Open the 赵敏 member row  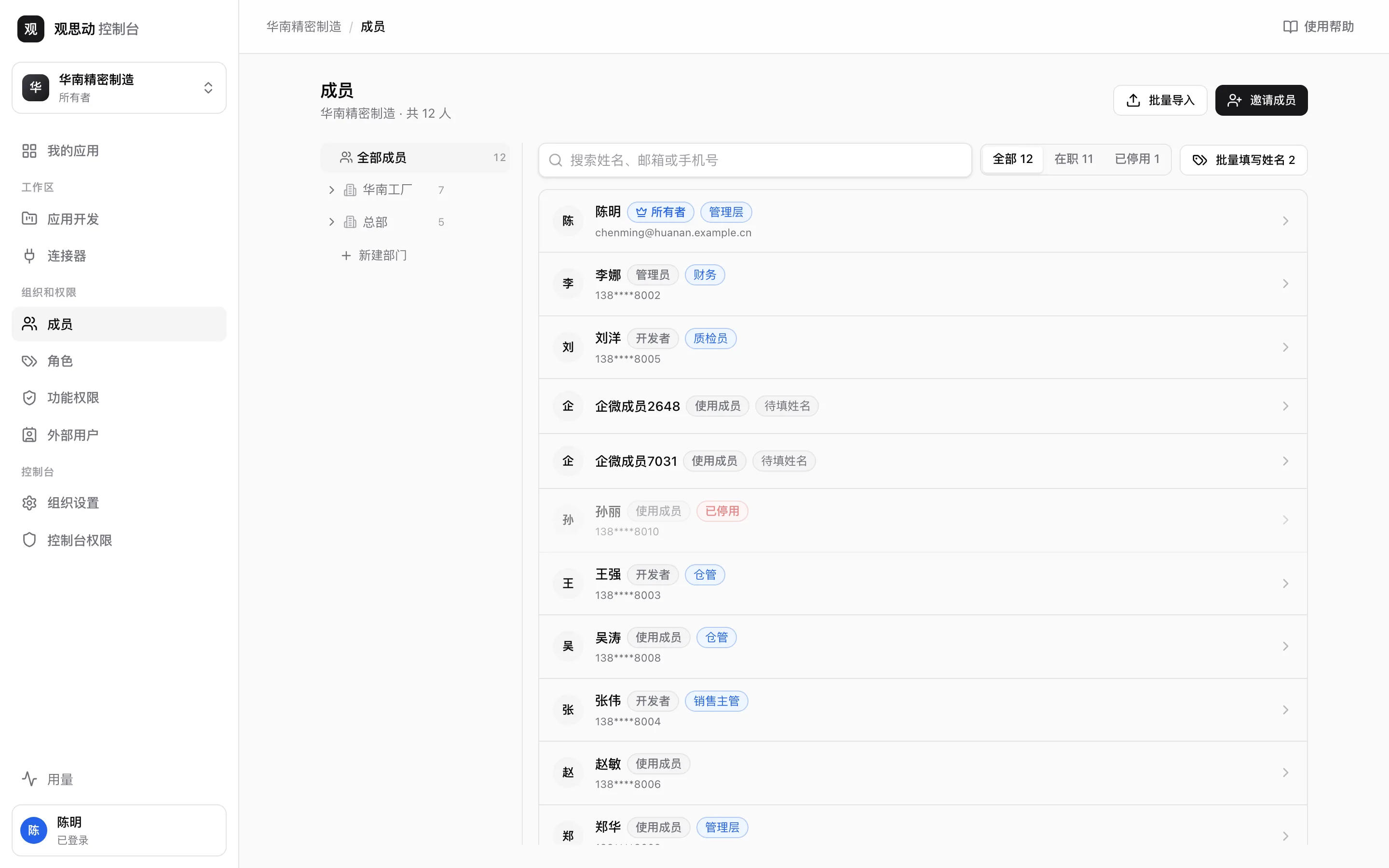(x=922, y=773)
